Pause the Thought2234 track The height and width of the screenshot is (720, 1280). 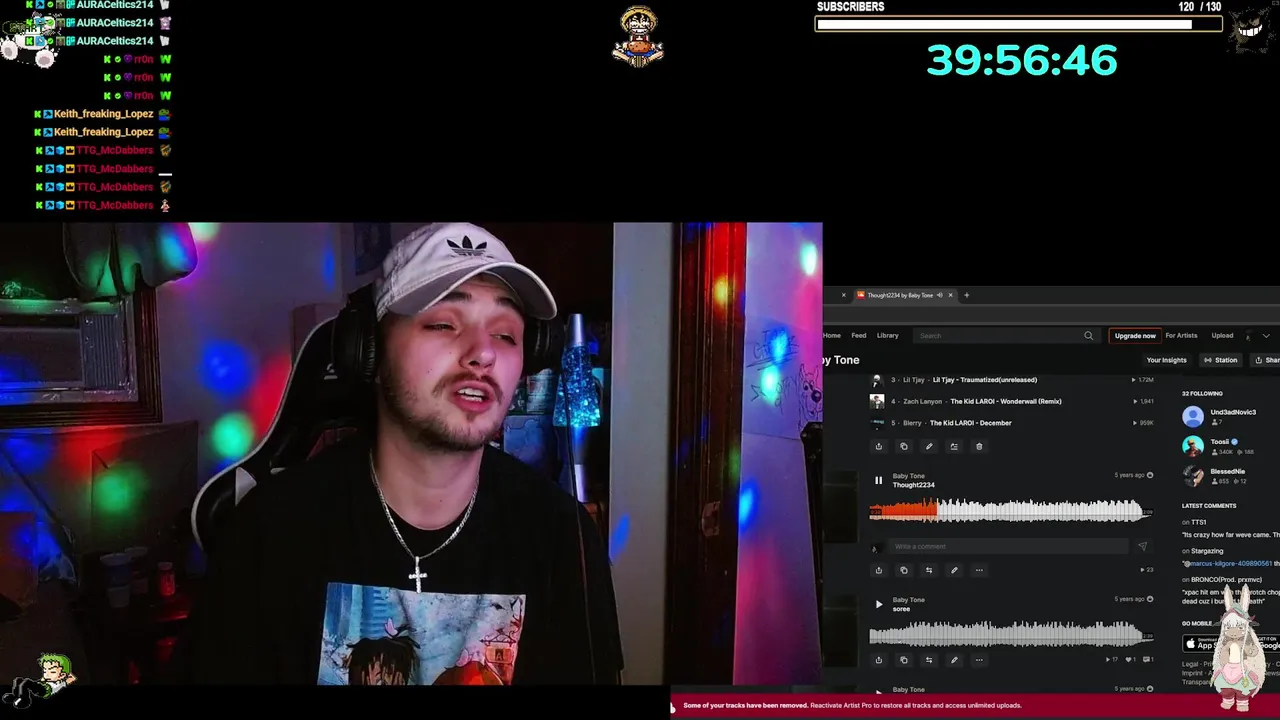[x=878, y=480]
